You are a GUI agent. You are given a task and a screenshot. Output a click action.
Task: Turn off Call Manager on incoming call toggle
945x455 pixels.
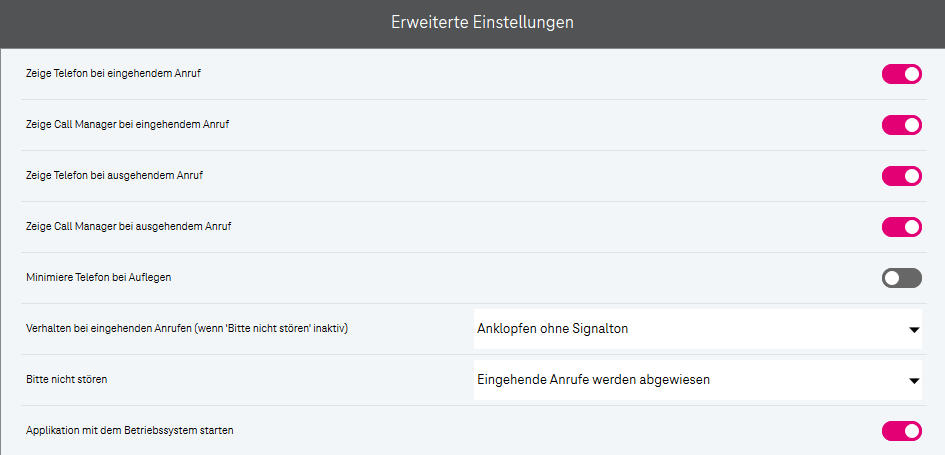(x=901, y=125)
